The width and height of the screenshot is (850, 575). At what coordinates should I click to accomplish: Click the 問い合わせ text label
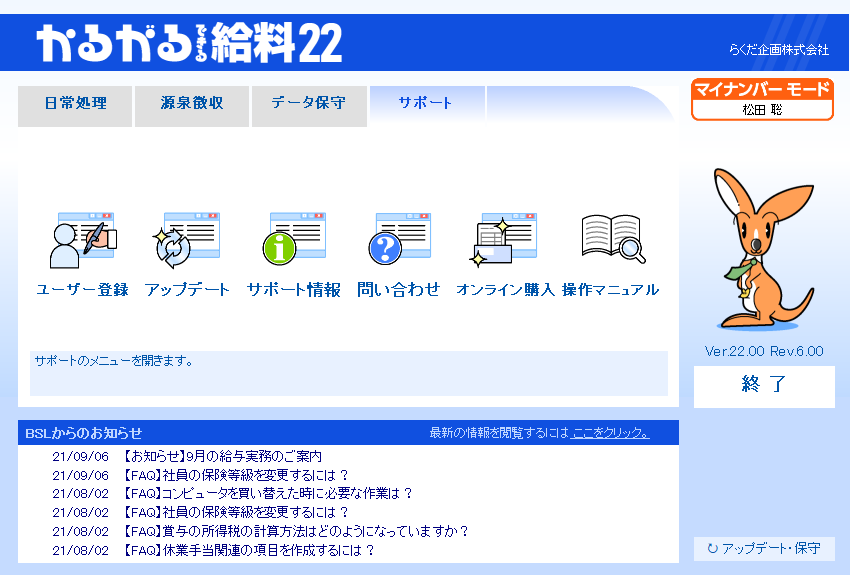point(399,290)
